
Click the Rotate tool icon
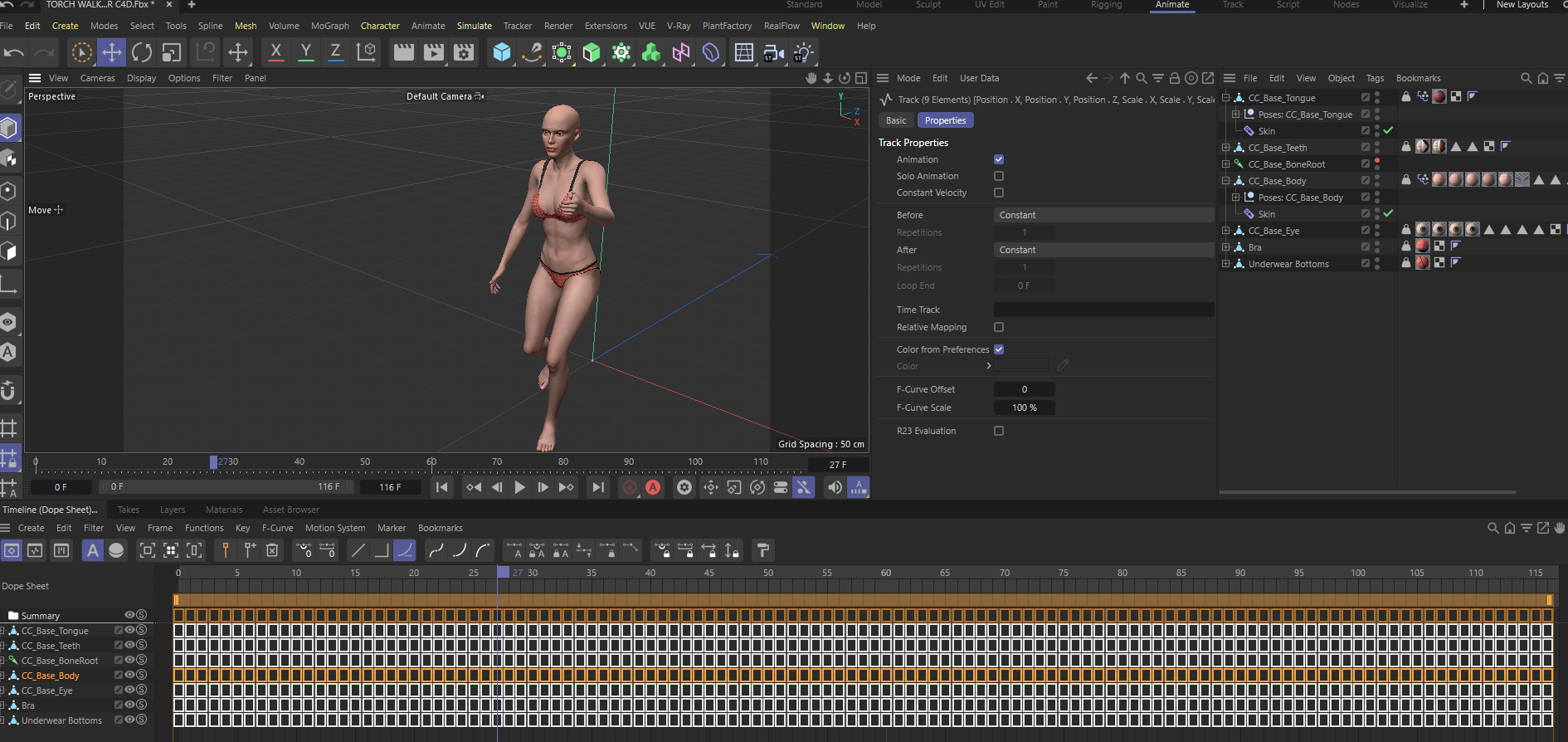[142, 52]
